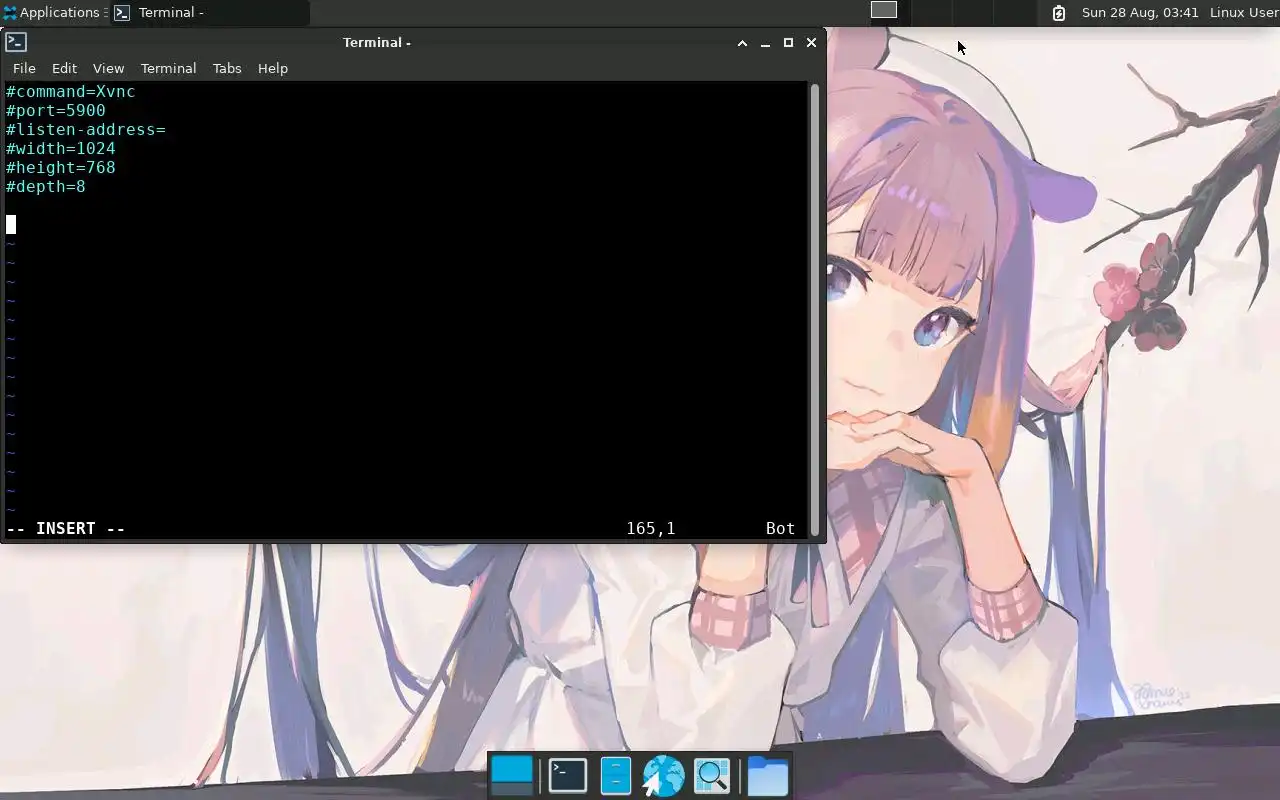The height and width of the screenshot is (800, 1280).
Task: Click the #depth=8 line
Action: 46,187
